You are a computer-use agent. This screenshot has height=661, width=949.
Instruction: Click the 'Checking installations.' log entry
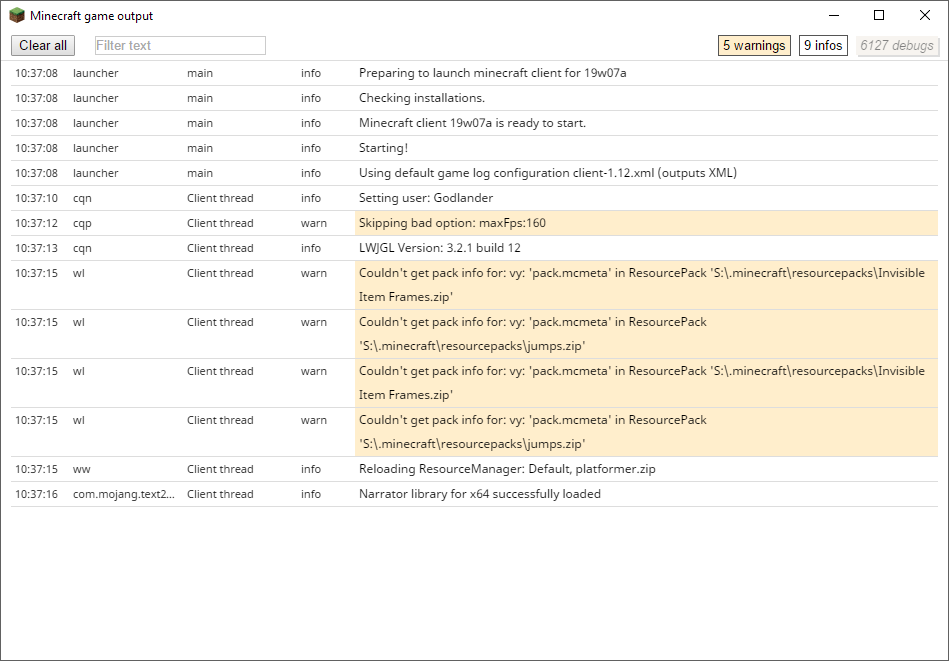point(421,98)
